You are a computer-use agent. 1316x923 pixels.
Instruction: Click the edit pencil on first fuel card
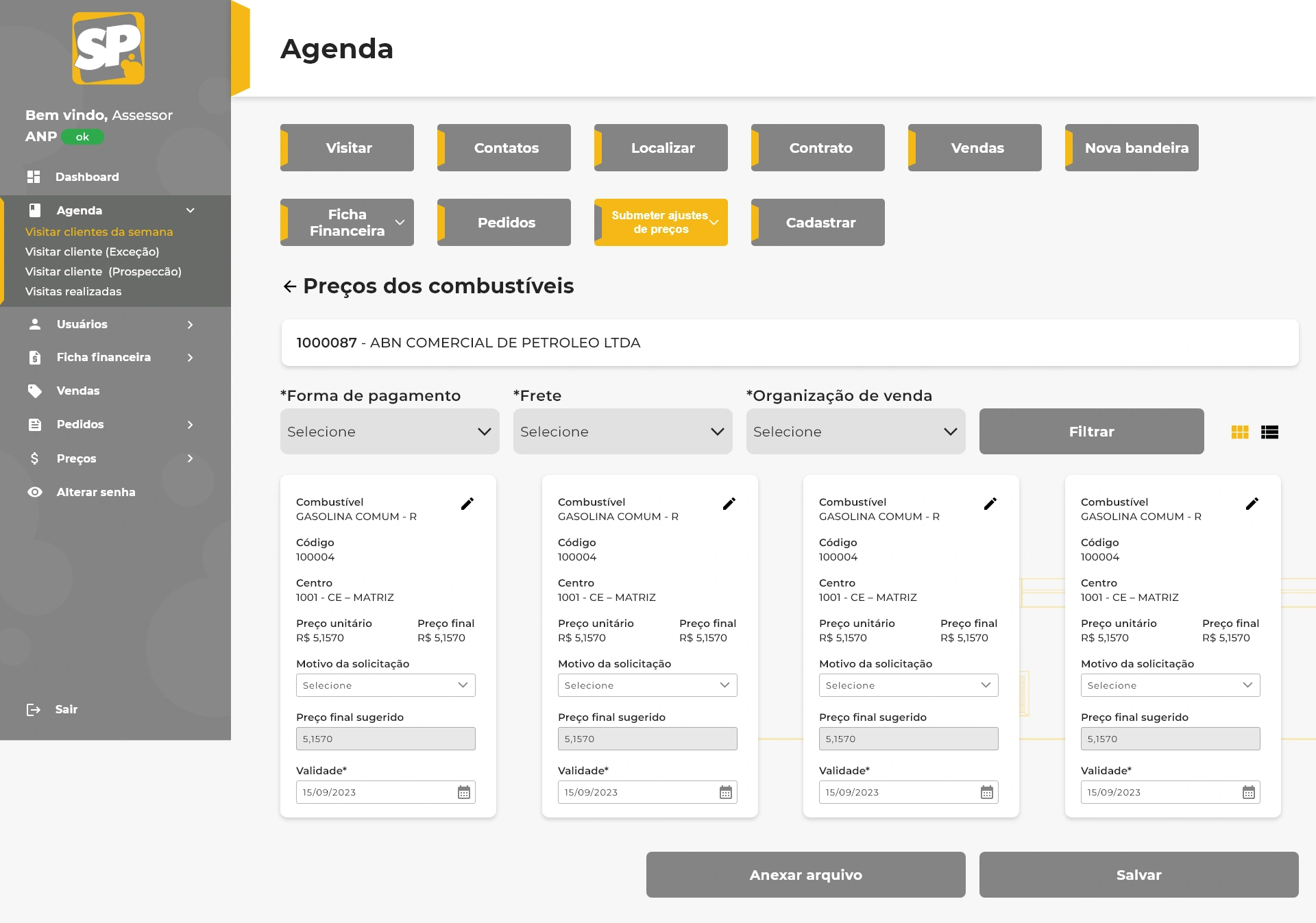(467, 504)
